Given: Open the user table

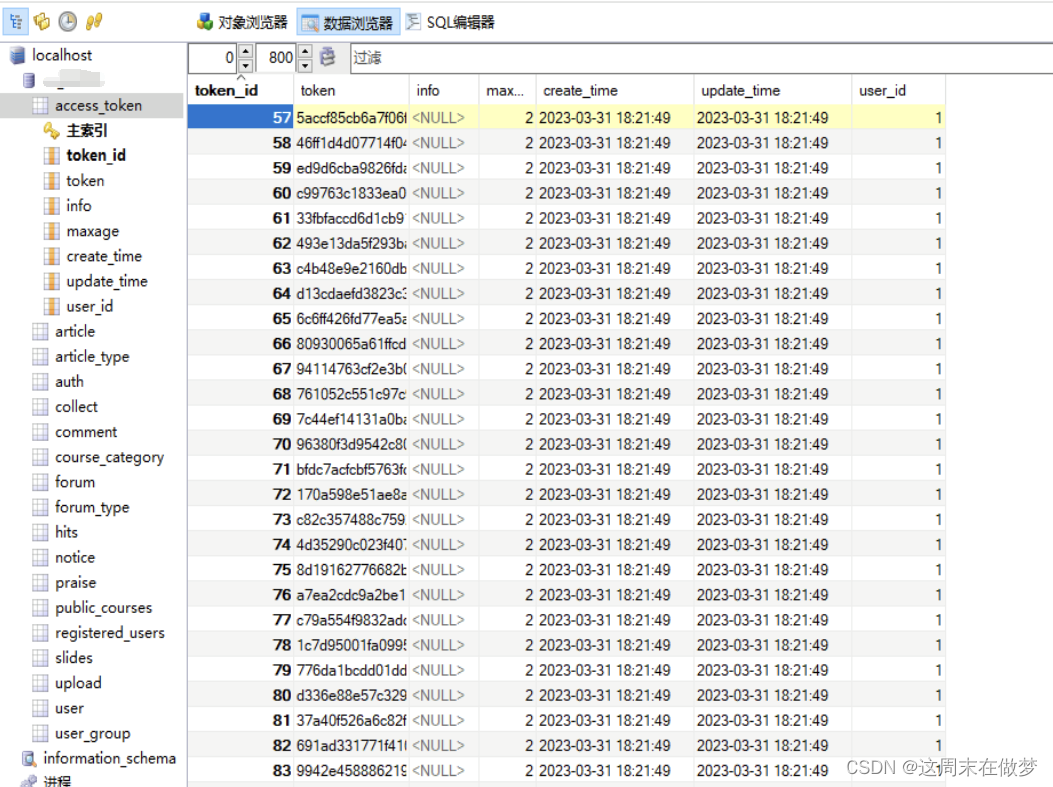Looking at the screenshot, I should tap(69, 708).
